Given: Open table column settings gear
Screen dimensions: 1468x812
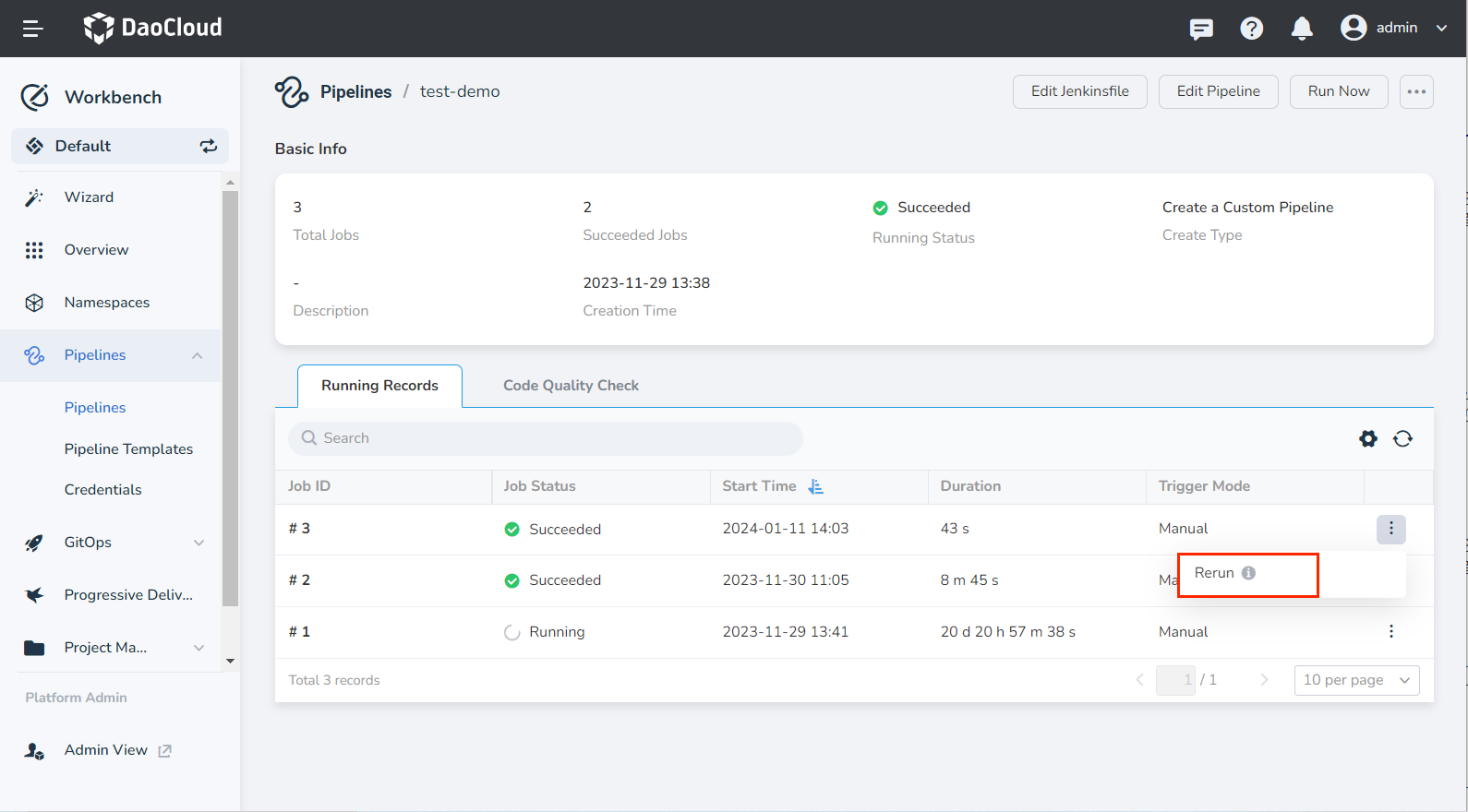Looking at the screenshot, I should coord(1368,439).
